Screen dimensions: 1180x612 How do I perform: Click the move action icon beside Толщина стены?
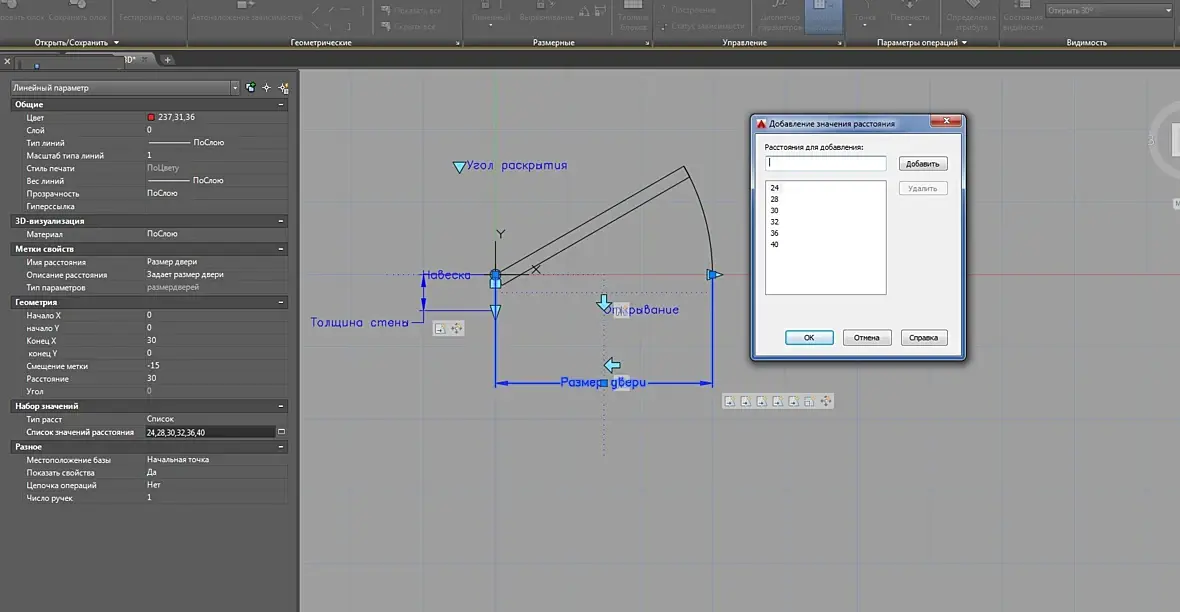[456, 328]
